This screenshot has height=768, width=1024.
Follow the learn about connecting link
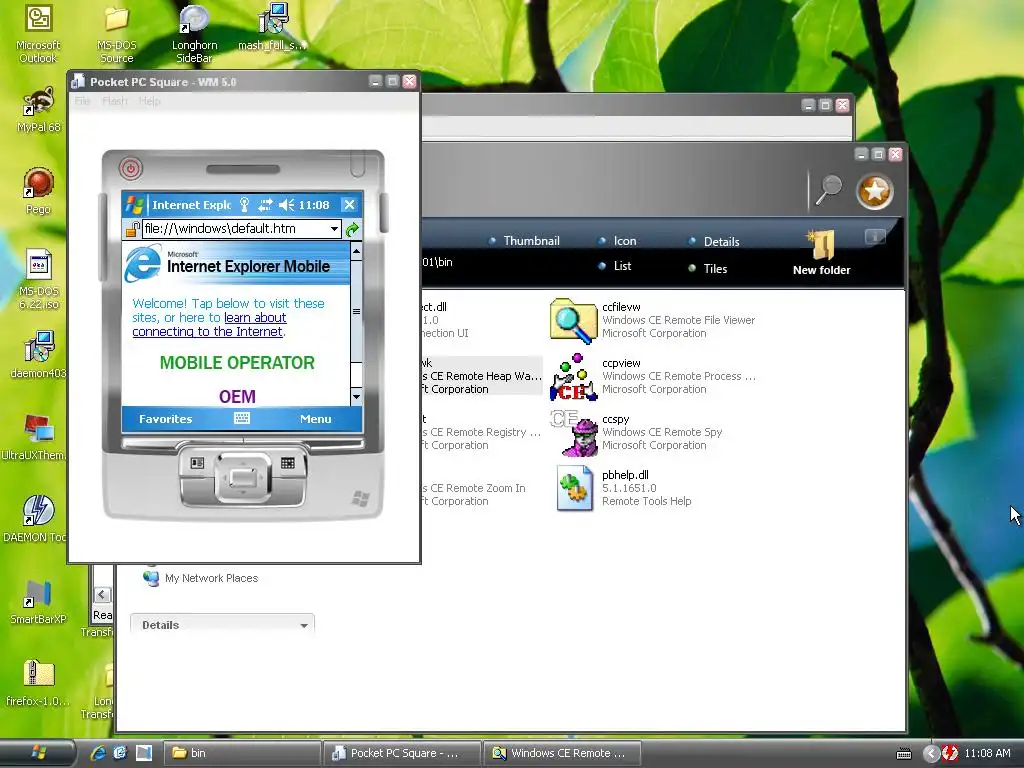pyautogui.click(x=210, y=325)
